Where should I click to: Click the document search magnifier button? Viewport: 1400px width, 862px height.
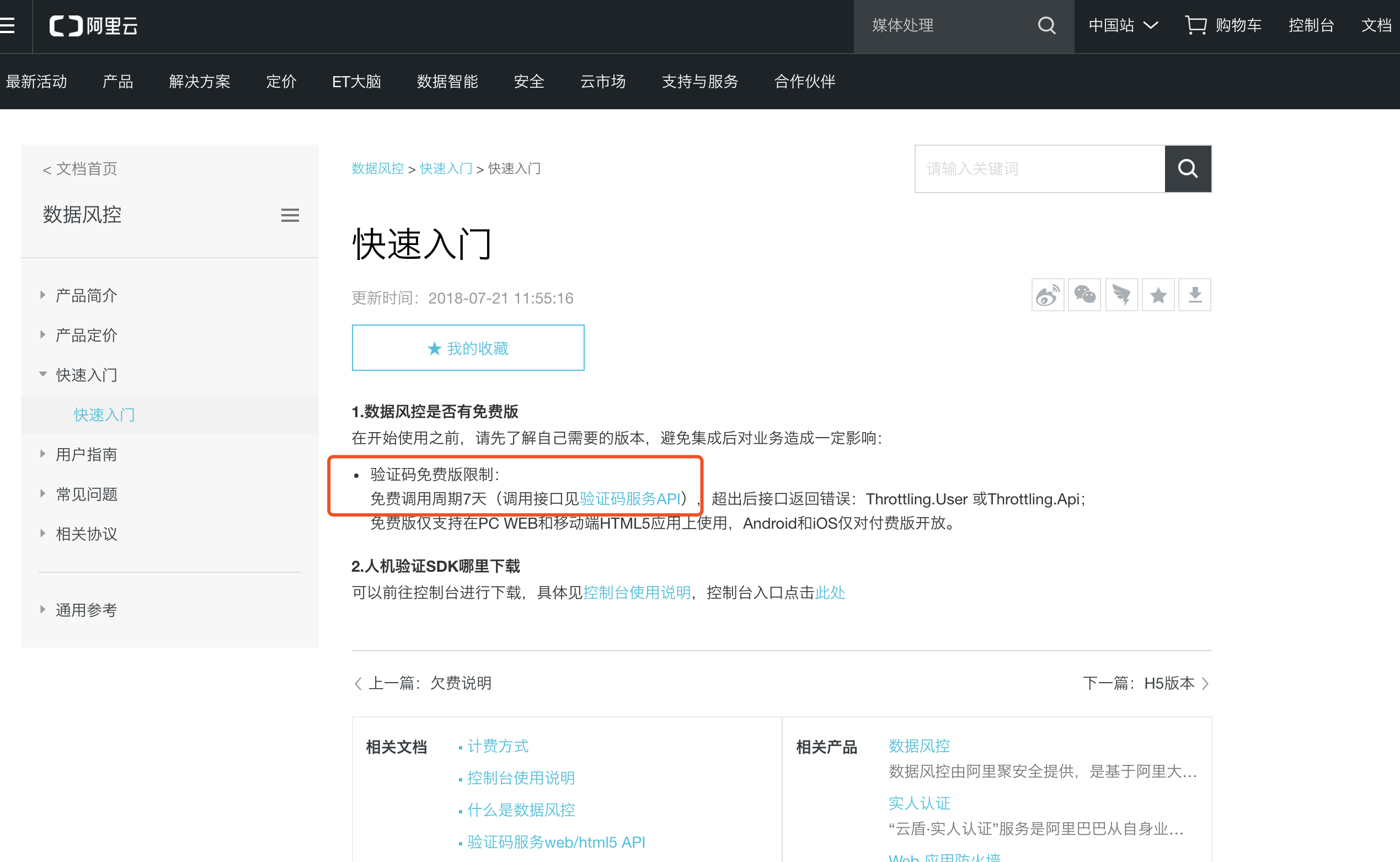pos(1188,169)
